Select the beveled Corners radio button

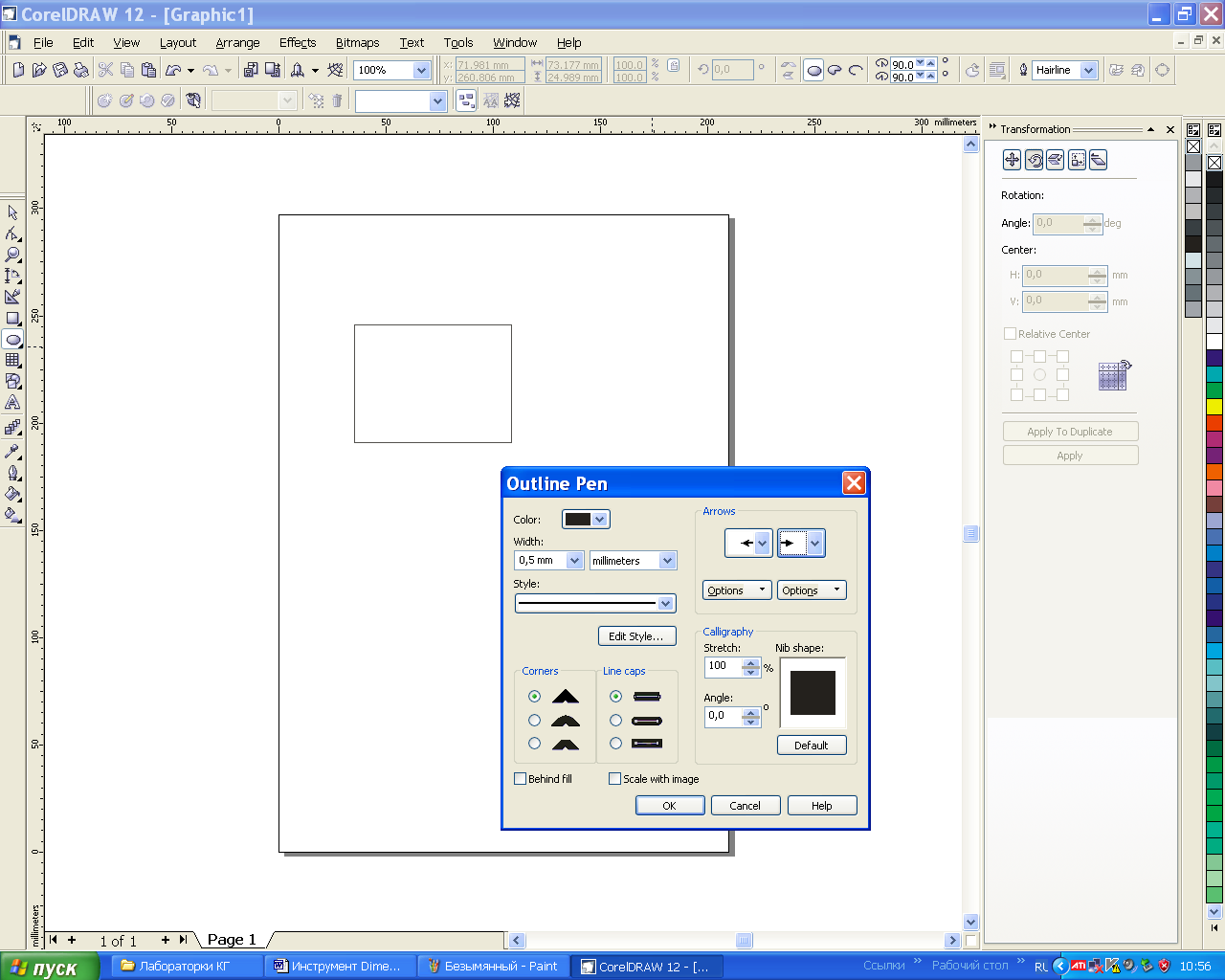pos(534,743)
